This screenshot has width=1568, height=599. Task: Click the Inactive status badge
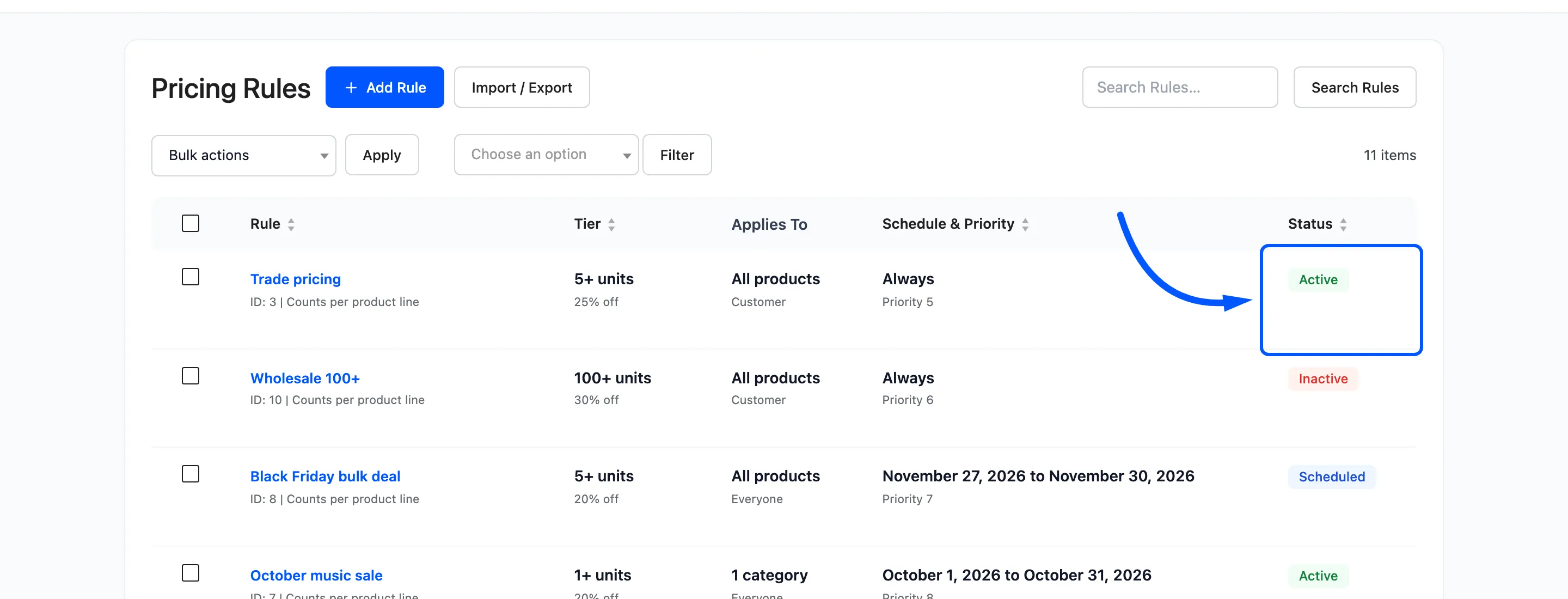(x=1322, y=378)
